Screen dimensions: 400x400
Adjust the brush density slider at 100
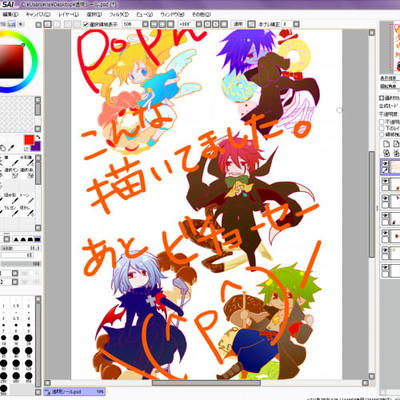tap(20, 264)
